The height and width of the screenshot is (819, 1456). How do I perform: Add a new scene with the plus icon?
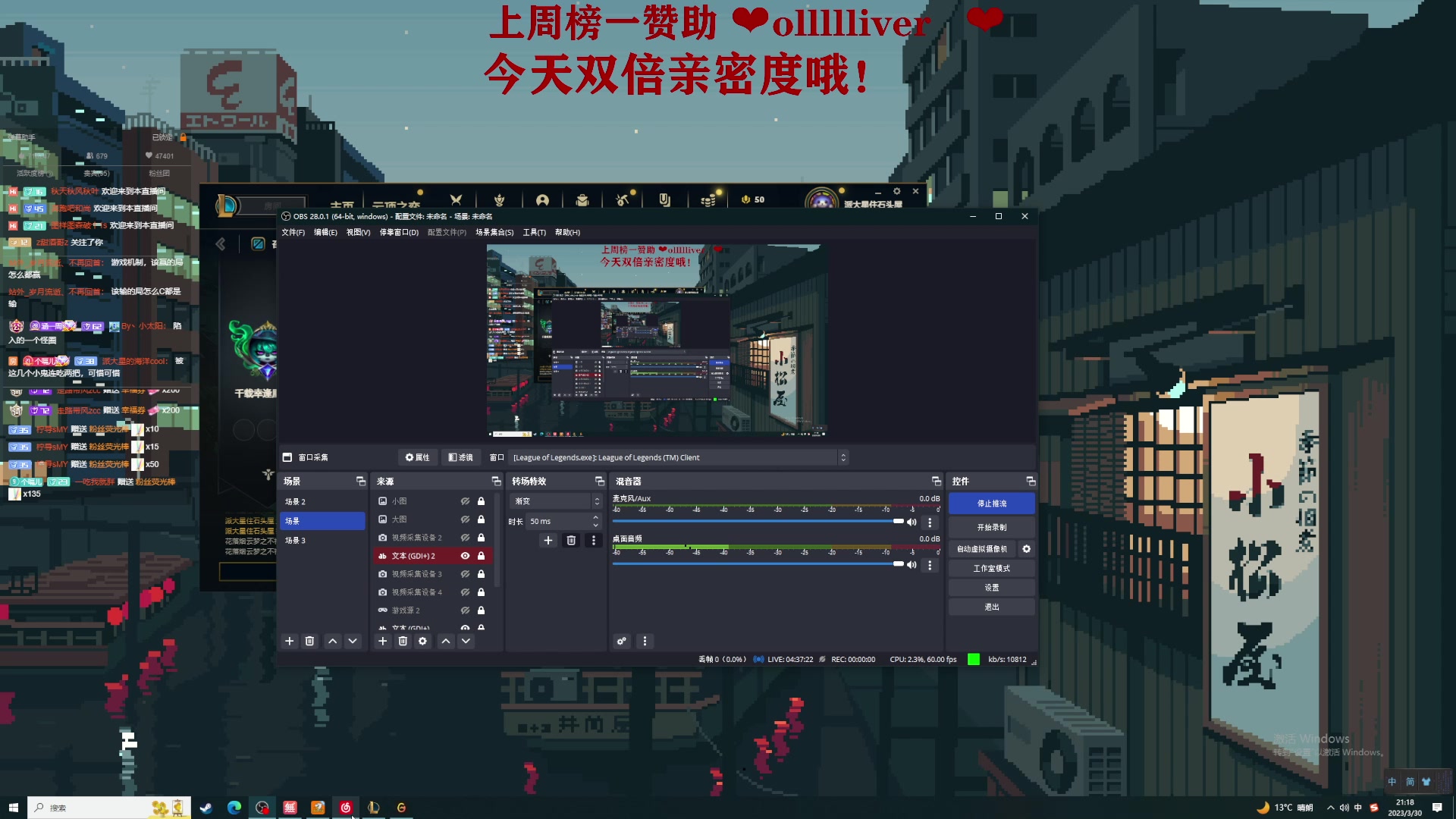click(289, 642)
